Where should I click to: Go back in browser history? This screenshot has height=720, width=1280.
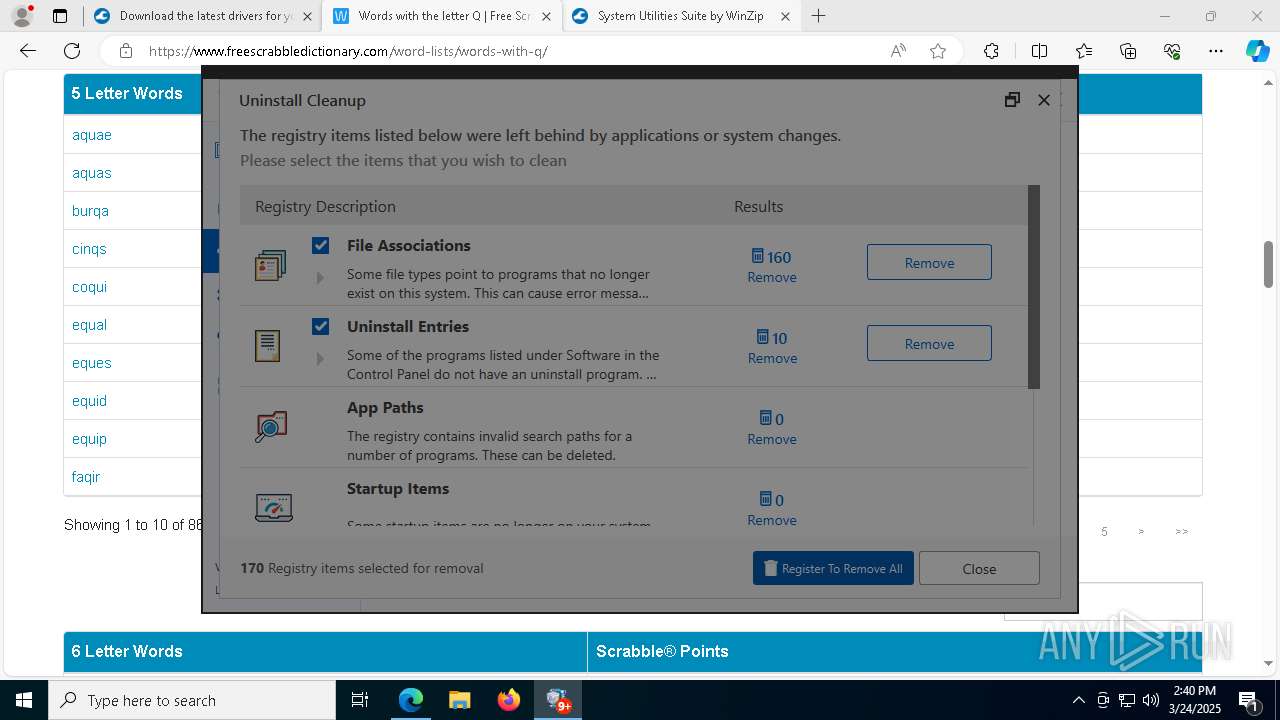coord(28,51)
